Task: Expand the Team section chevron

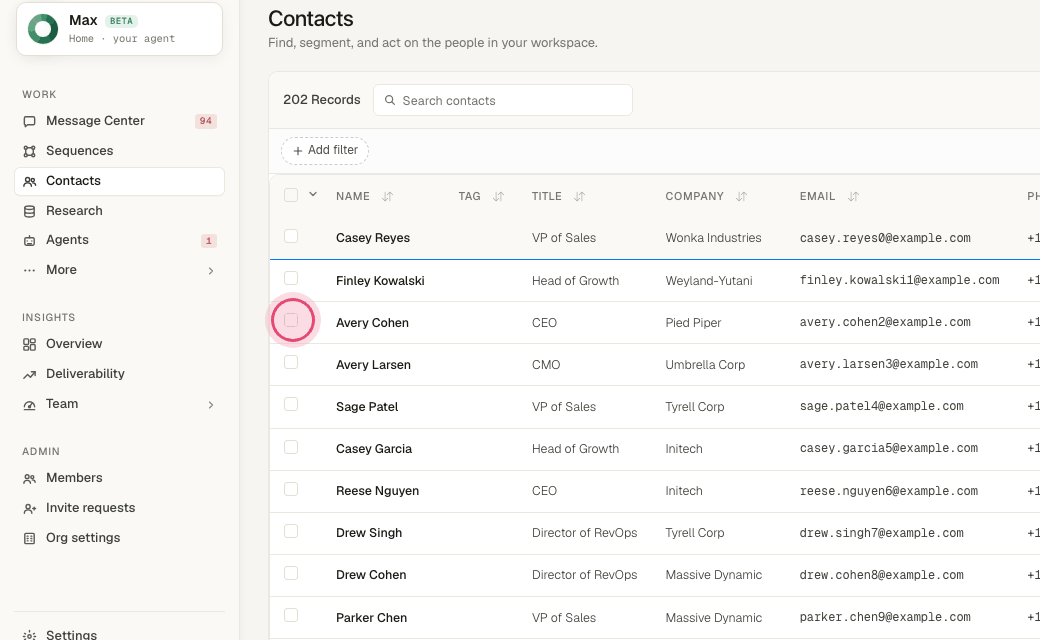Action: [211, 405]
